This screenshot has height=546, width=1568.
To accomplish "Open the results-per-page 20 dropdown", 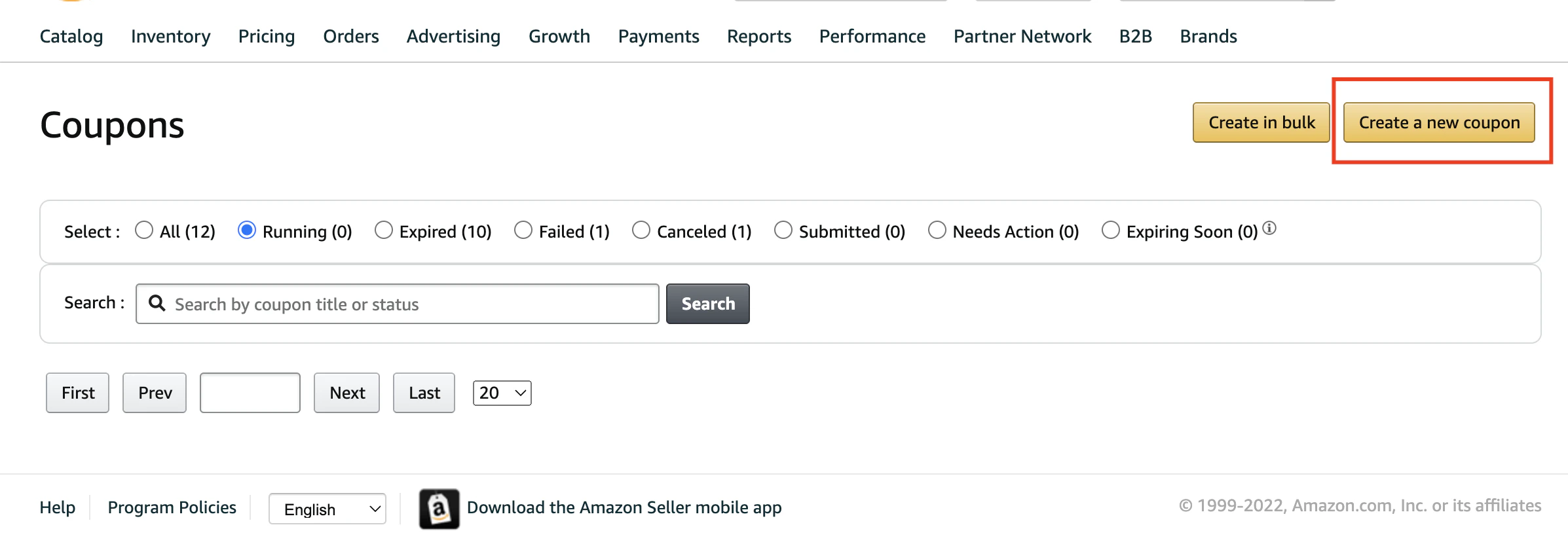I will 502,393.
